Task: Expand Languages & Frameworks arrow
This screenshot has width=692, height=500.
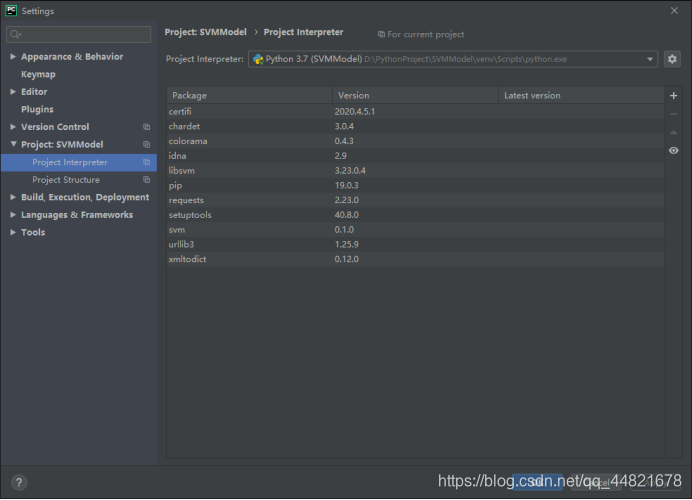Action: (x=13, y=214)
